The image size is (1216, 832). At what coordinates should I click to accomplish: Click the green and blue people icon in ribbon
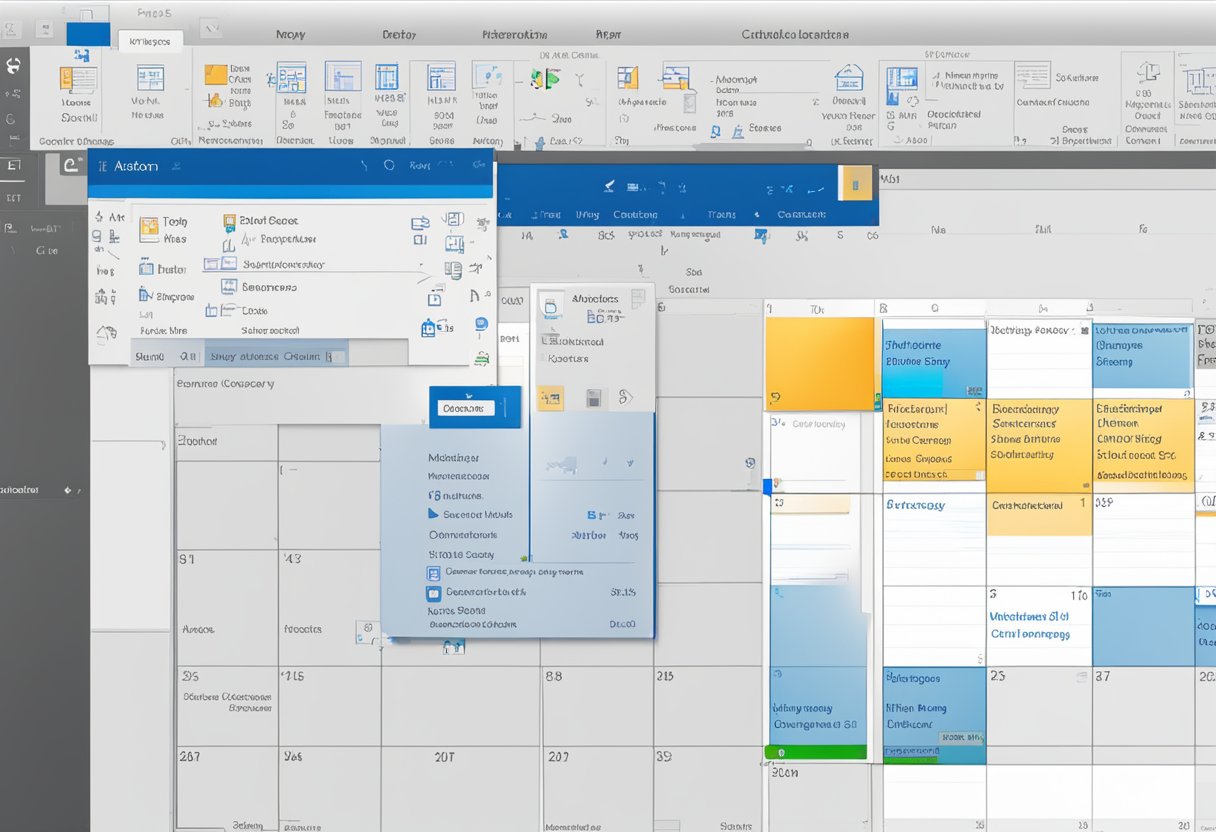[x=545, y=79]
